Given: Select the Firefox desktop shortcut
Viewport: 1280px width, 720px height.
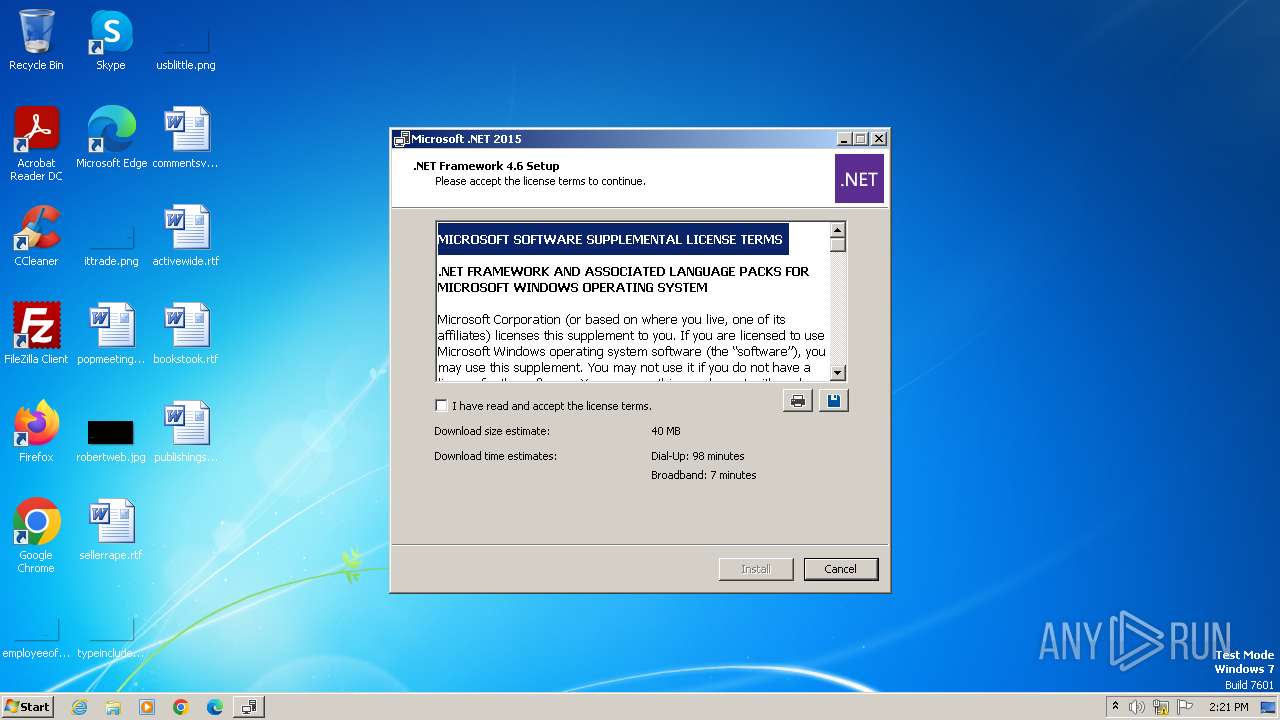Looking at the screenshot, I should (36, 432).
